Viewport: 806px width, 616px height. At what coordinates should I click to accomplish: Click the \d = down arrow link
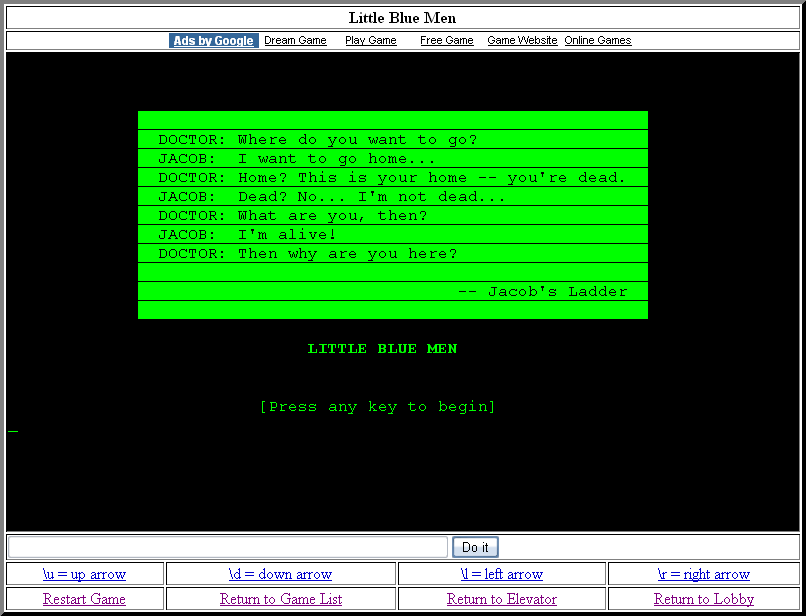[280, 574]
